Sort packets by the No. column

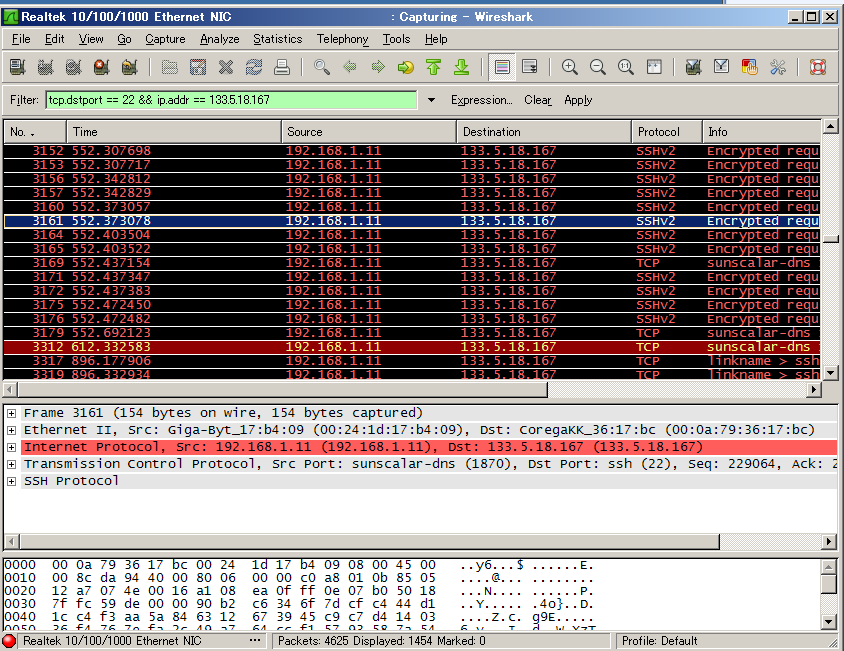click(35, 132)
